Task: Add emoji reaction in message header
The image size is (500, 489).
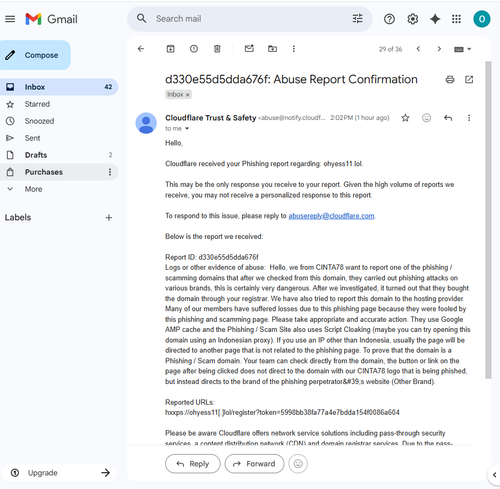Action: point(426,118)
